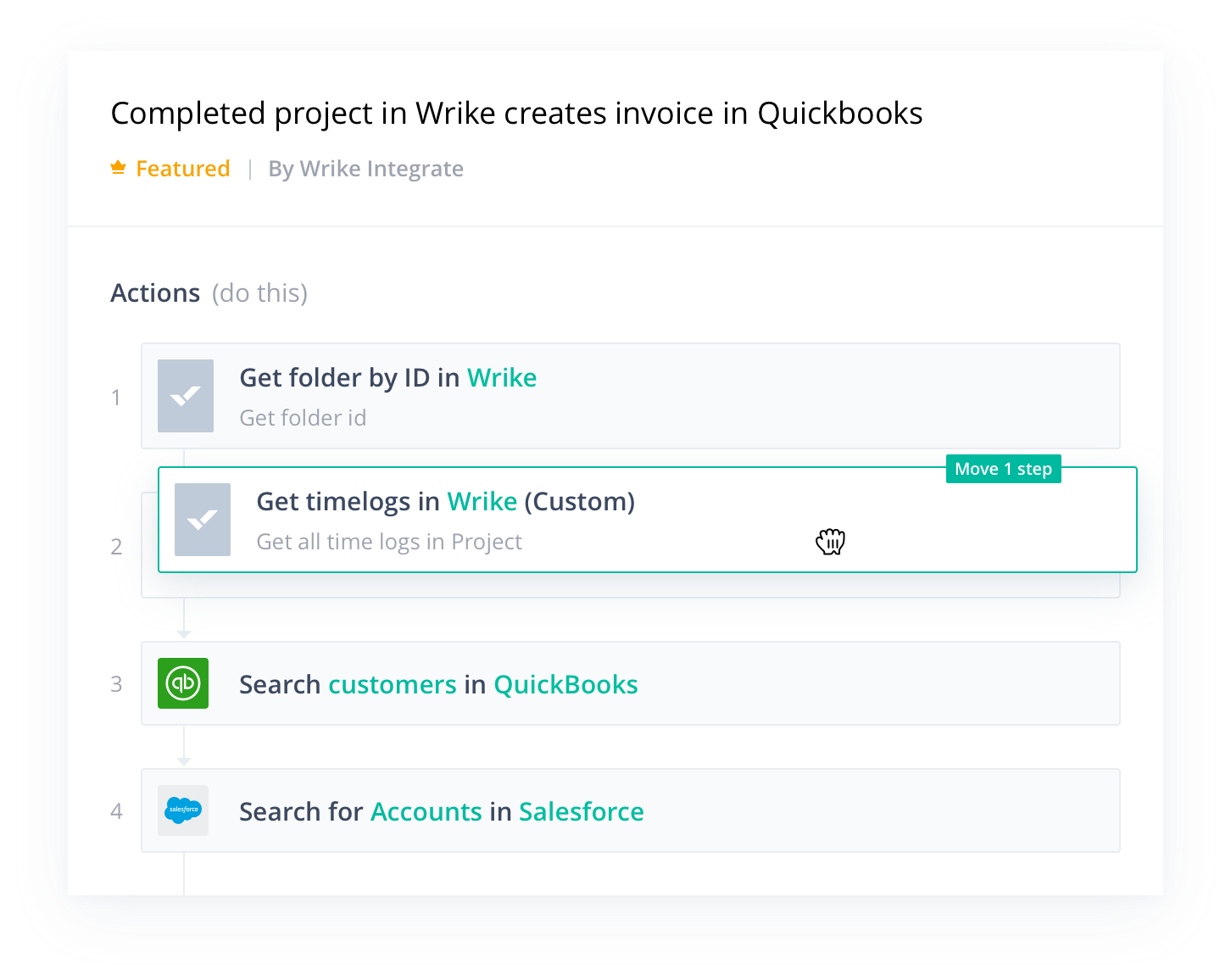
Task: Click the orange crown Featured icon
Action: (x=119, y=168)
